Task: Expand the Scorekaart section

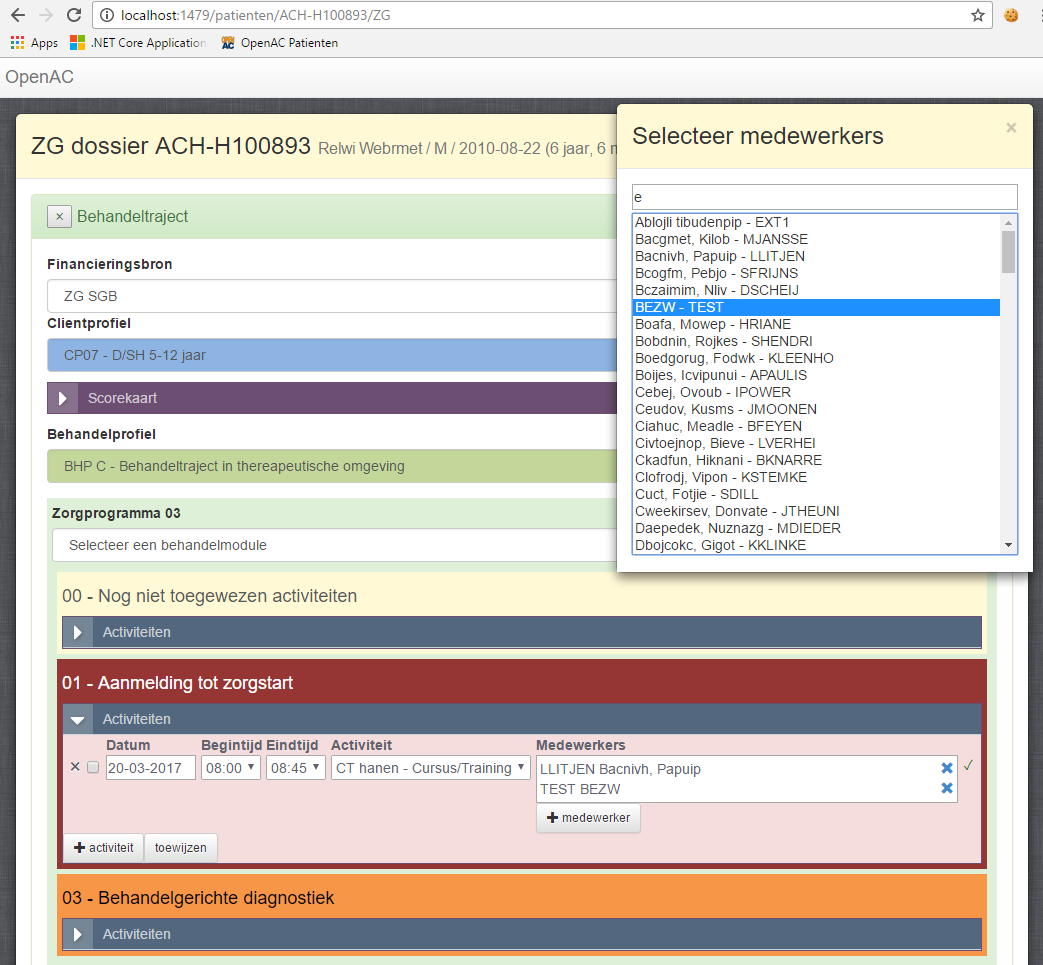Action: click(x=62, y=398)
